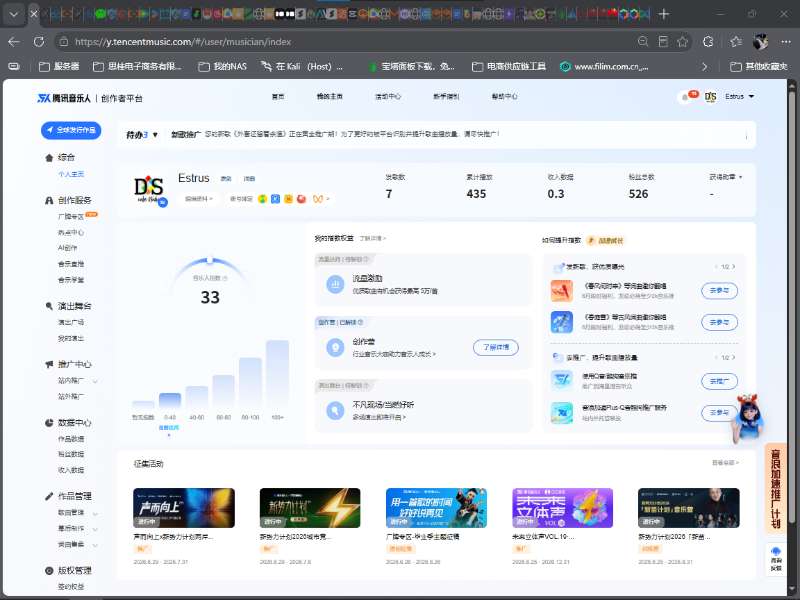The image size is (800, 600).
Task: Click the 40-60 index range bar
Action: (x=197, y=396)
